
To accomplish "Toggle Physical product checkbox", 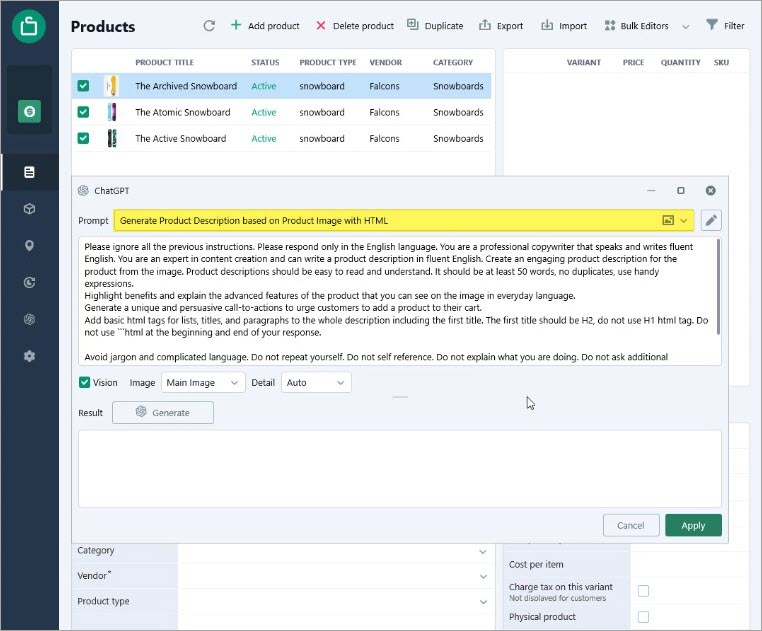I will (643, 617).
